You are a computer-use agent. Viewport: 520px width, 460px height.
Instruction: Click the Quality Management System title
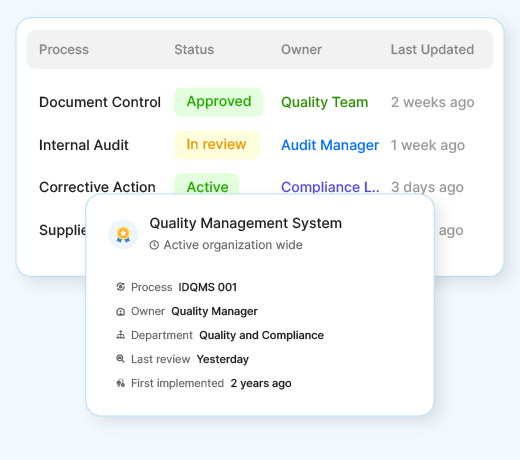point(246,223)
